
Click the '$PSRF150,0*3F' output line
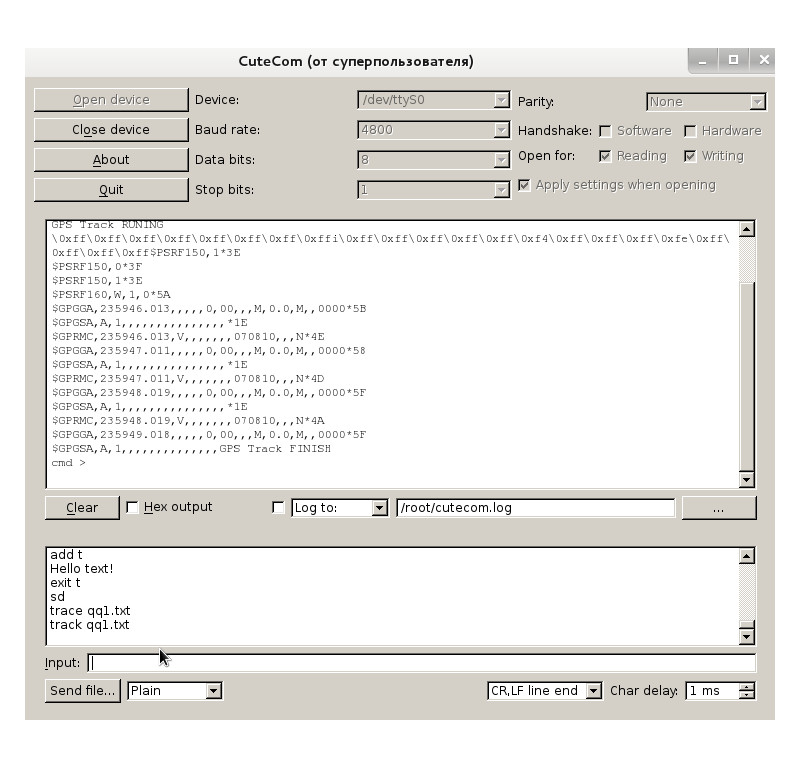(97, 266)
